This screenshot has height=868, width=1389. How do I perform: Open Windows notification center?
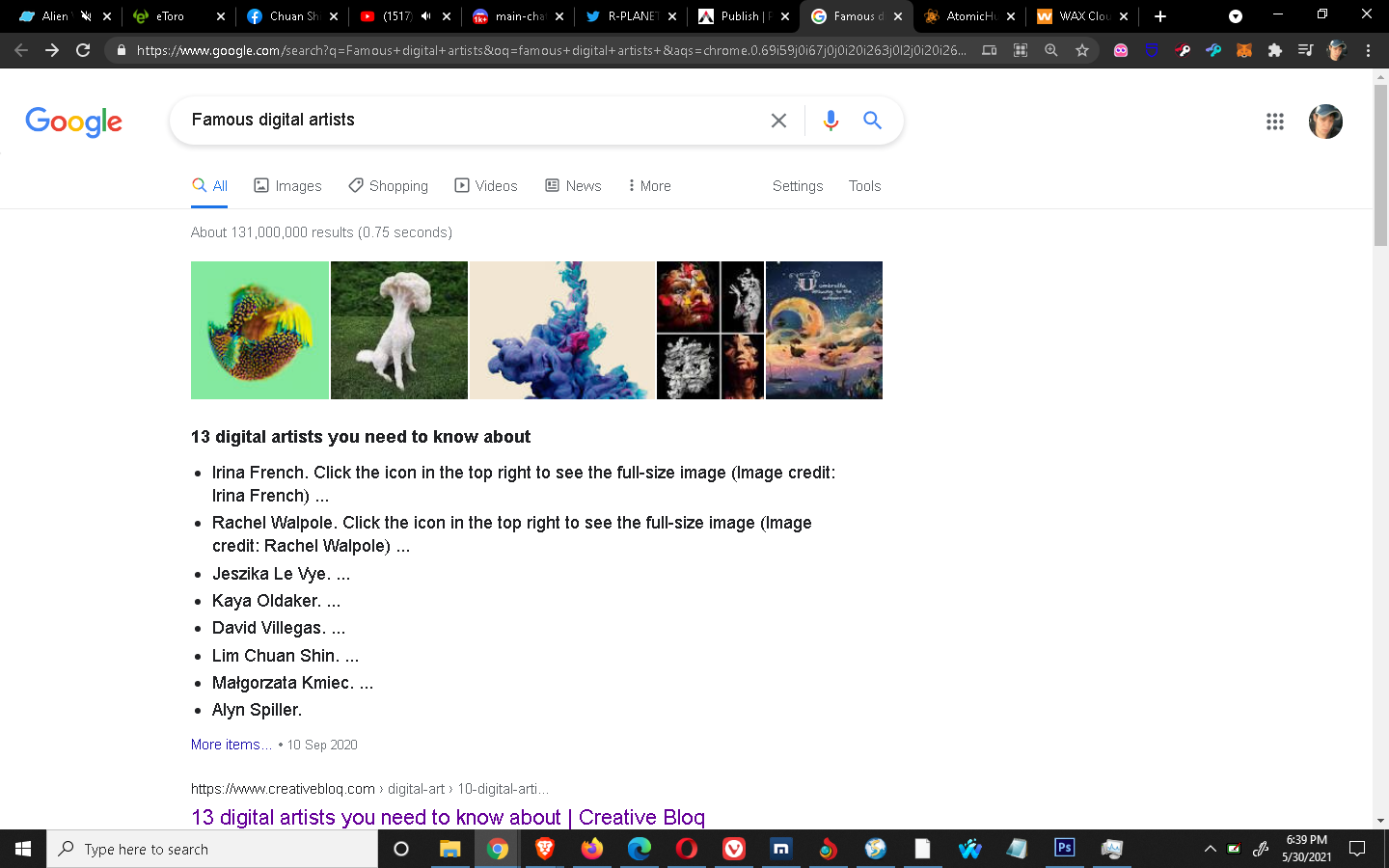pyautogui.click(x=1357, y=849)
